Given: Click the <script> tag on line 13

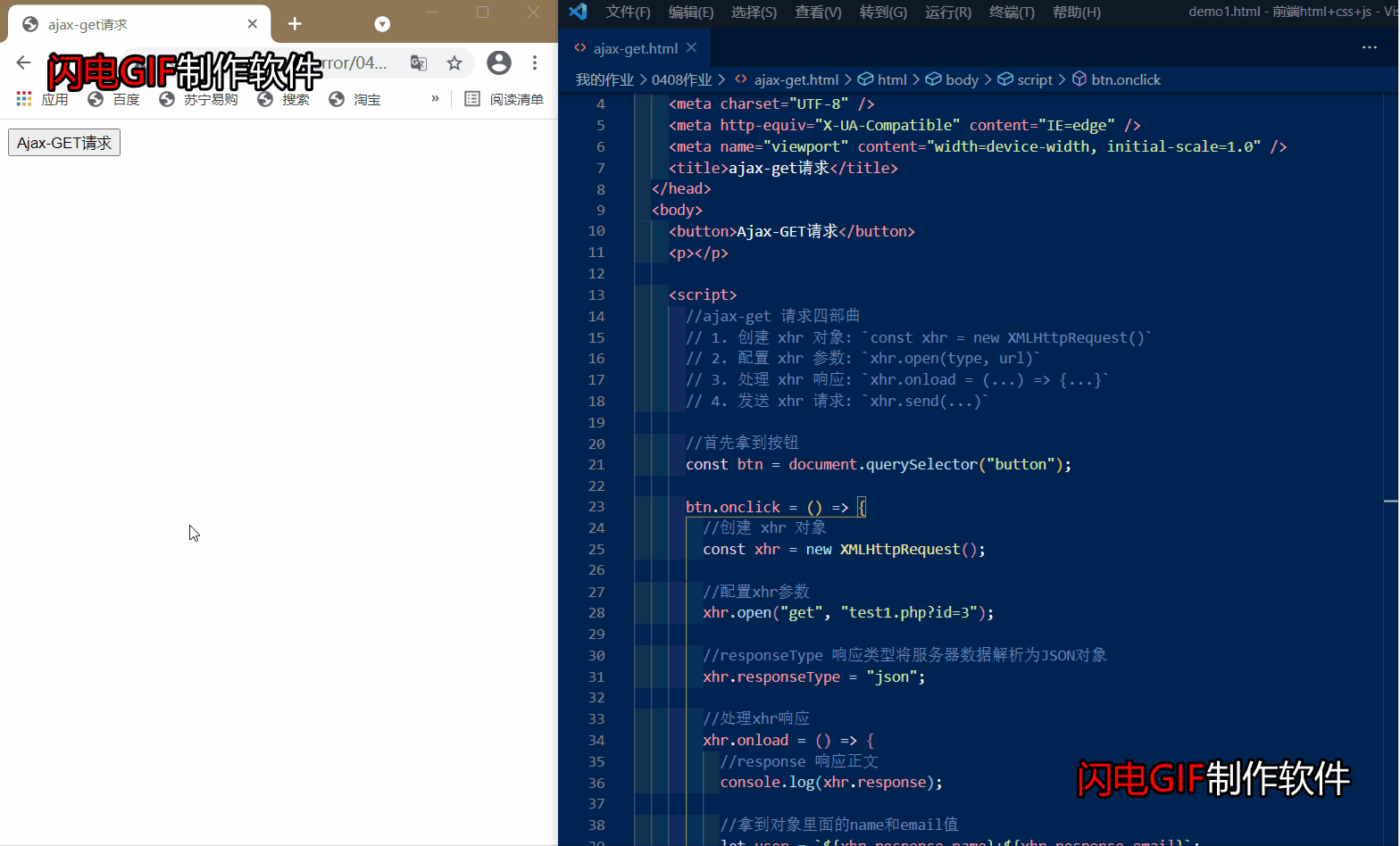Looking at the screenshot, I should [703, 294].
